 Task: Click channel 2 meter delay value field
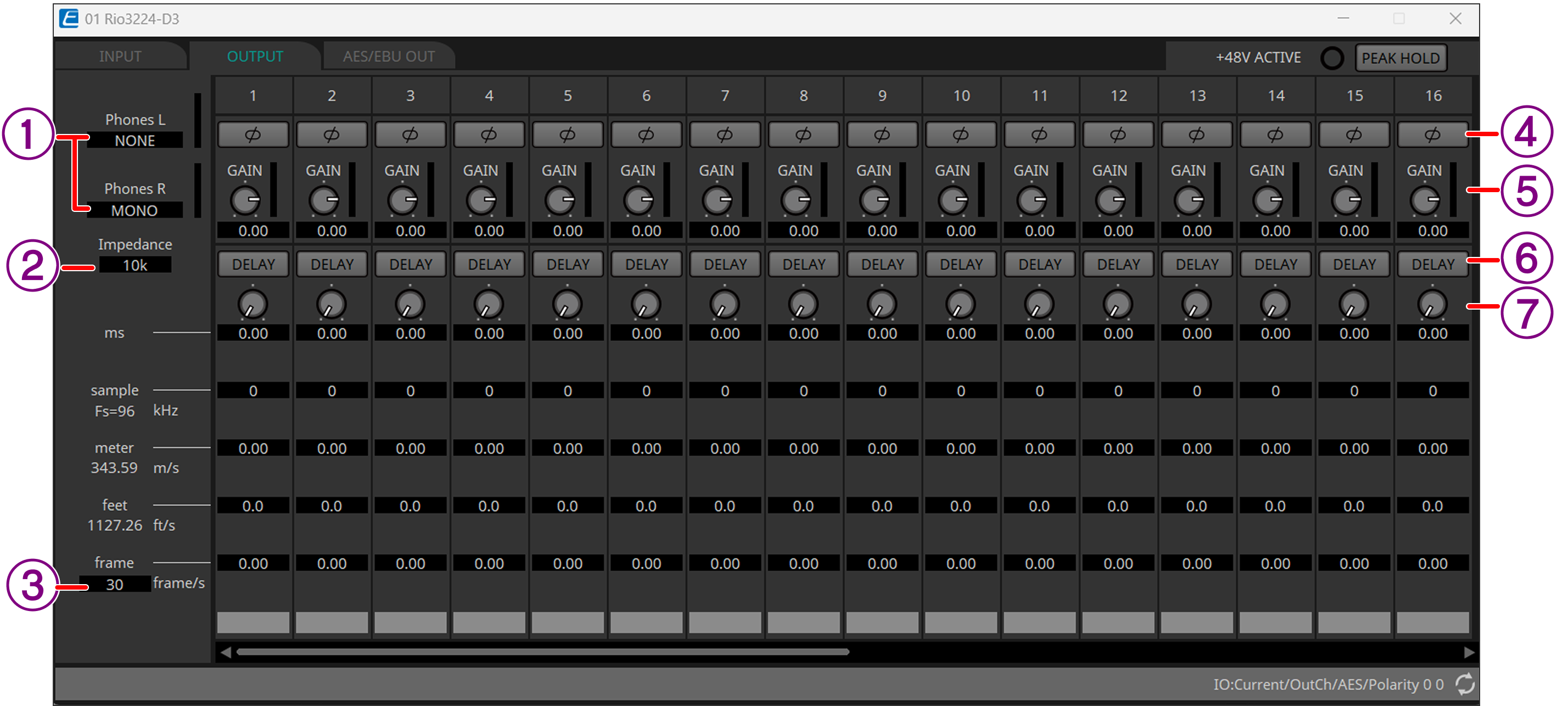tap(332, 449)
